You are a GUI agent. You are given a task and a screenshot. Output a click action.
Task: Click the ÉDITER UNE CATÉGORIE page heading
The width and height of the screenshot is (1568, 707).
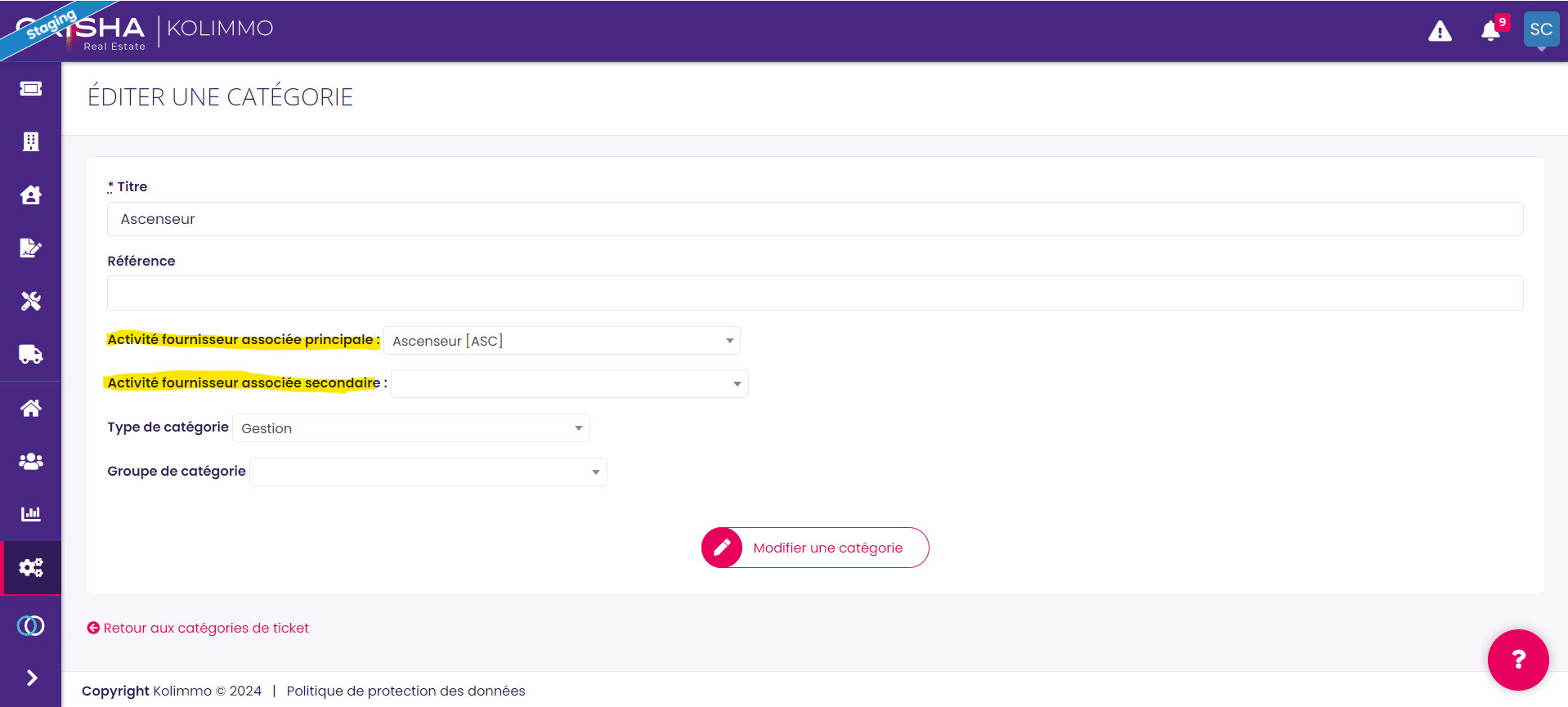click(x=221, y=97)
